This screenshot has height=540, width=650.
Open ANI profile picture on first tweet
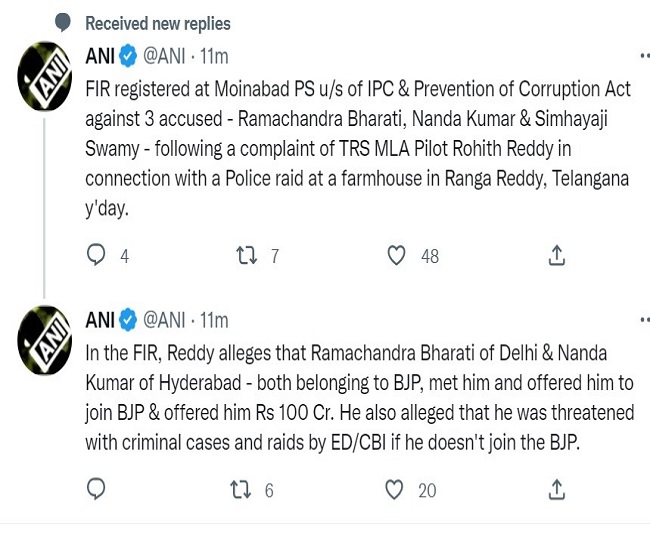pyautogui.click(x=45, y=73)
